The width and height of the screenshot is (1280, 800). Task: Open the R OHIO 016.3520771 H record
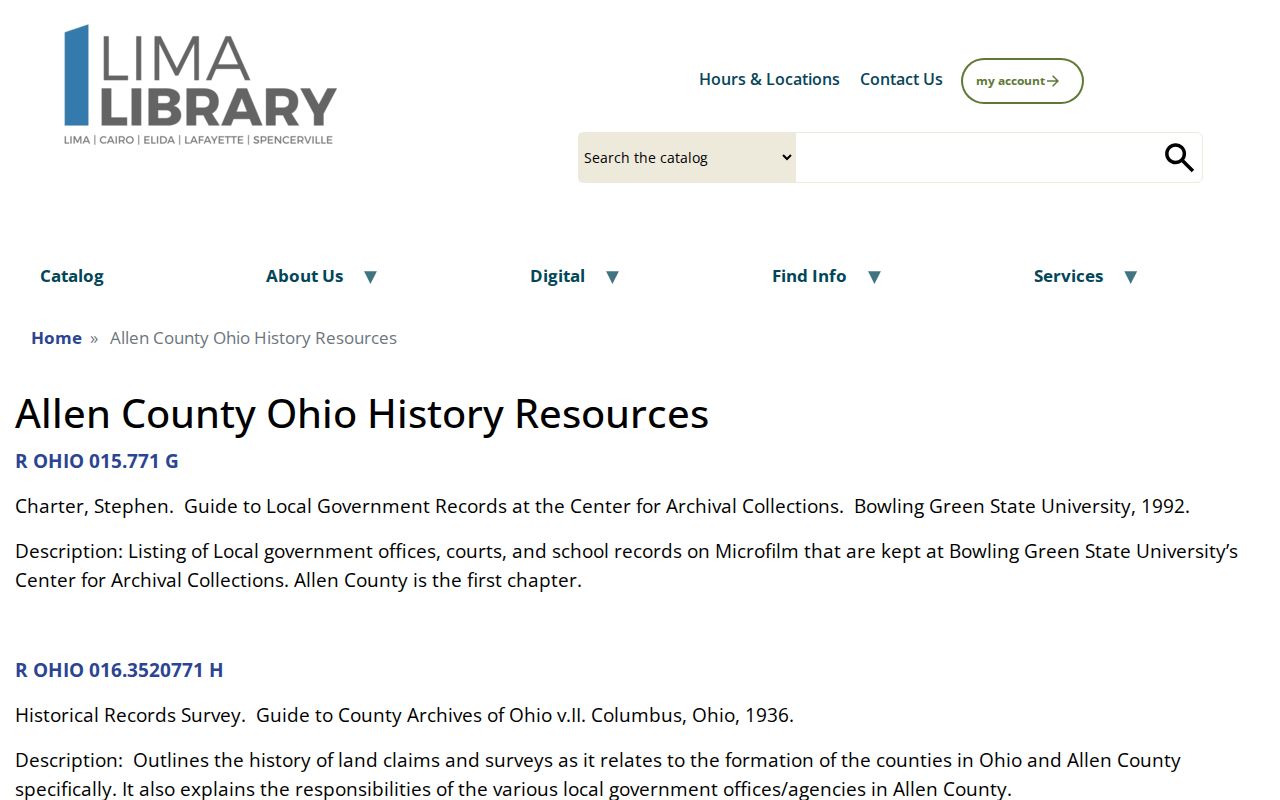119,670
